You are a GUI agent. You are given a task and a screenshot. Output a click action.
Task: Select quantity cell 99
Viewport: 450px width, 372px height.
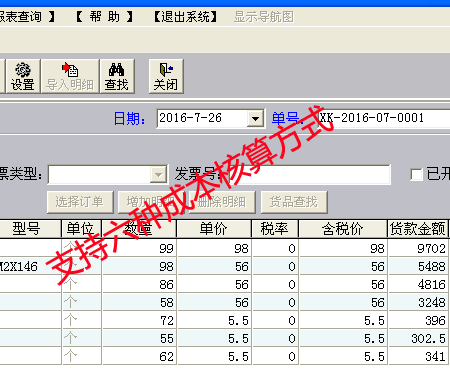pyautogui.click(x=139, y=248)
